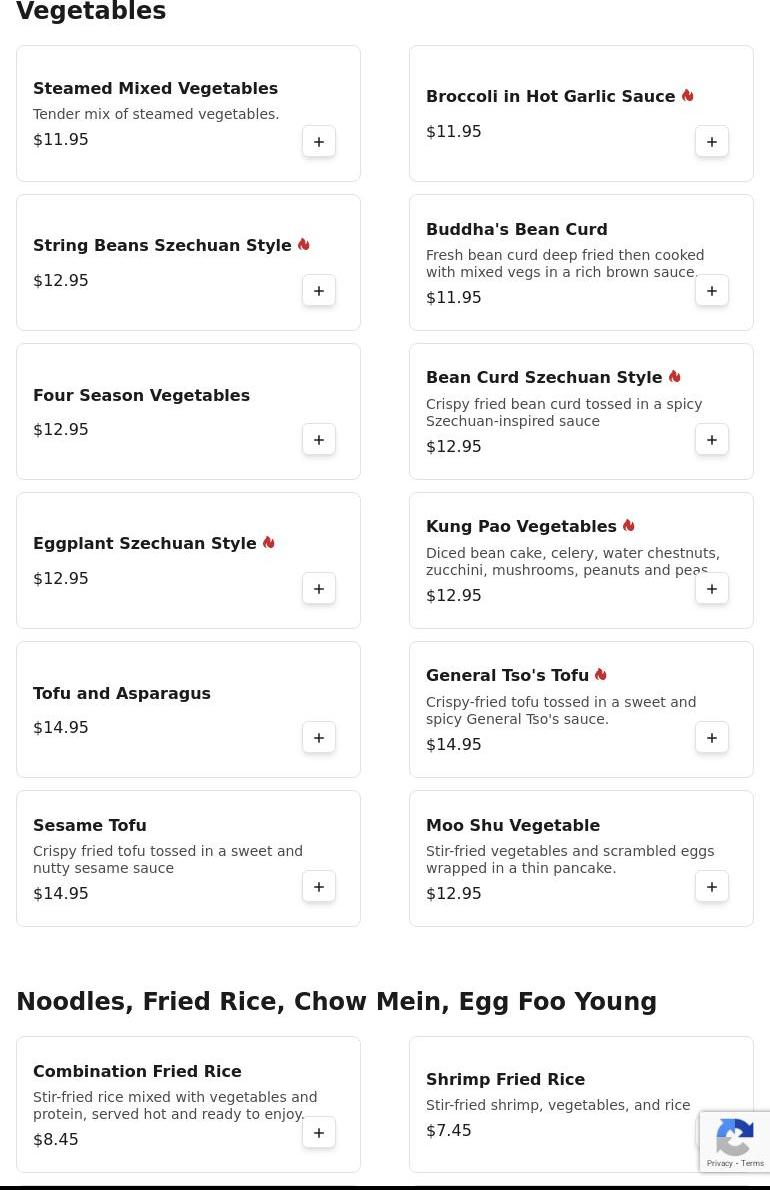The image size is (770, 1190).
Task: Add Eggplant Szechuan Style to cart
Action: point(319,589)
